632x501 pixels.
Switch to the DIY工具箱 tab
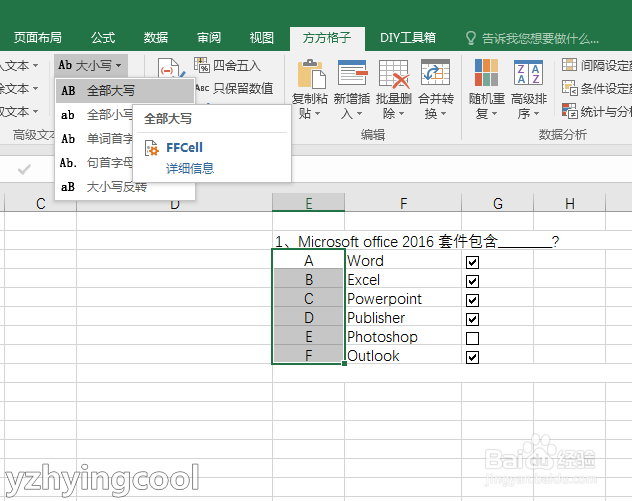(x=407, y=38)
